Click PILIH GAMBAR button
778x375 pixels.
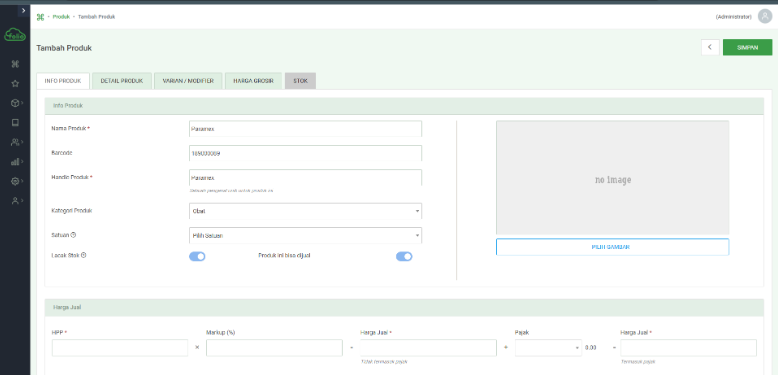tap(613, 247)
